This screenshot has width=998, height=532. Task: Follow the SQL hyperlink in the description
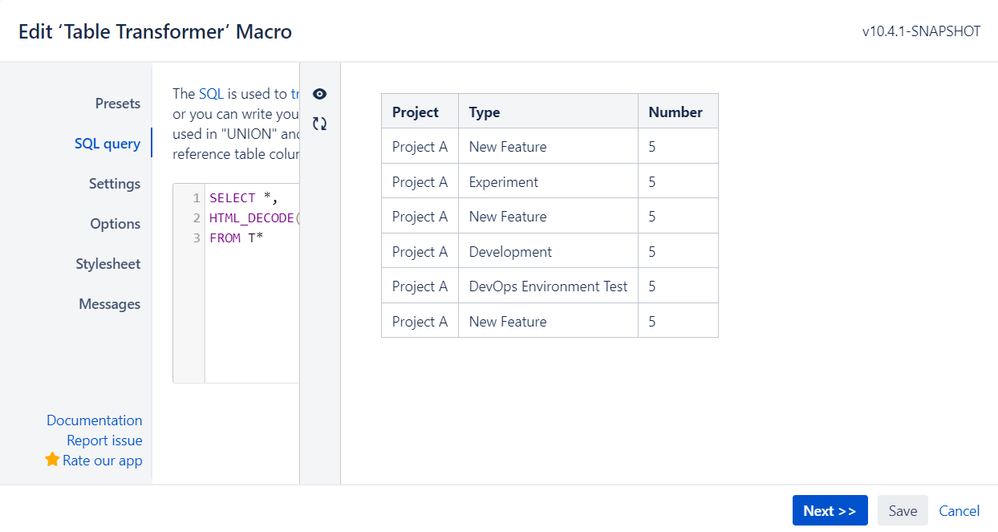pyautogui.click(x=211, y=94)
